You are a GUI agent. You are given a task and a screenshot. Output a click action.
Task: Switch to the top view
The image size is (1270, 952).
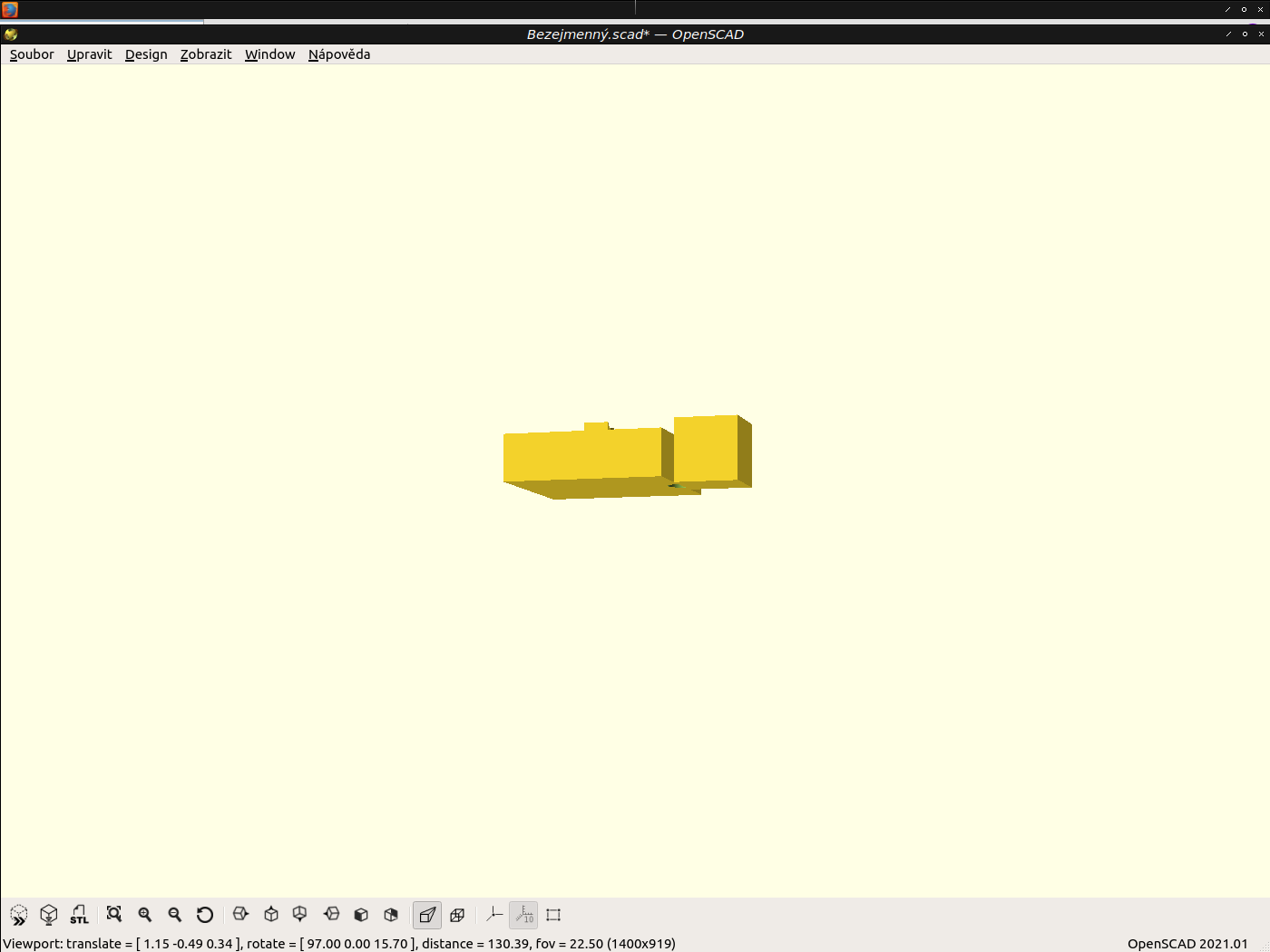pyautogui.click(x=269, y=915)
